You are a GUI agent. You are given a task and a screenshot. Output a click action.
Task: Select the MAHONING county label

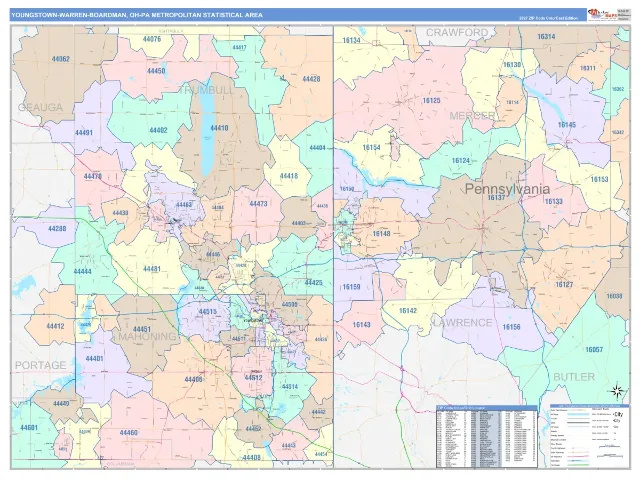pyautogui.click(x=147, y=336)
